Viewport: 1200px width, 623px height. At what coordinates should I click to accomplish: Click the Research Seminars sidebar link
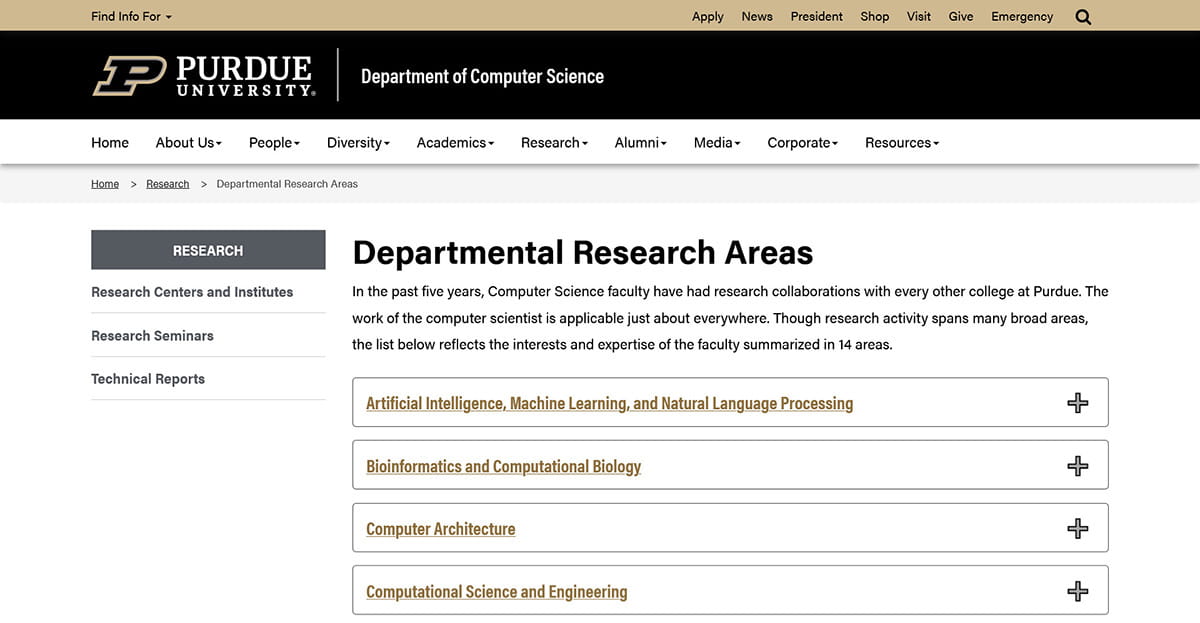(152, 335)
